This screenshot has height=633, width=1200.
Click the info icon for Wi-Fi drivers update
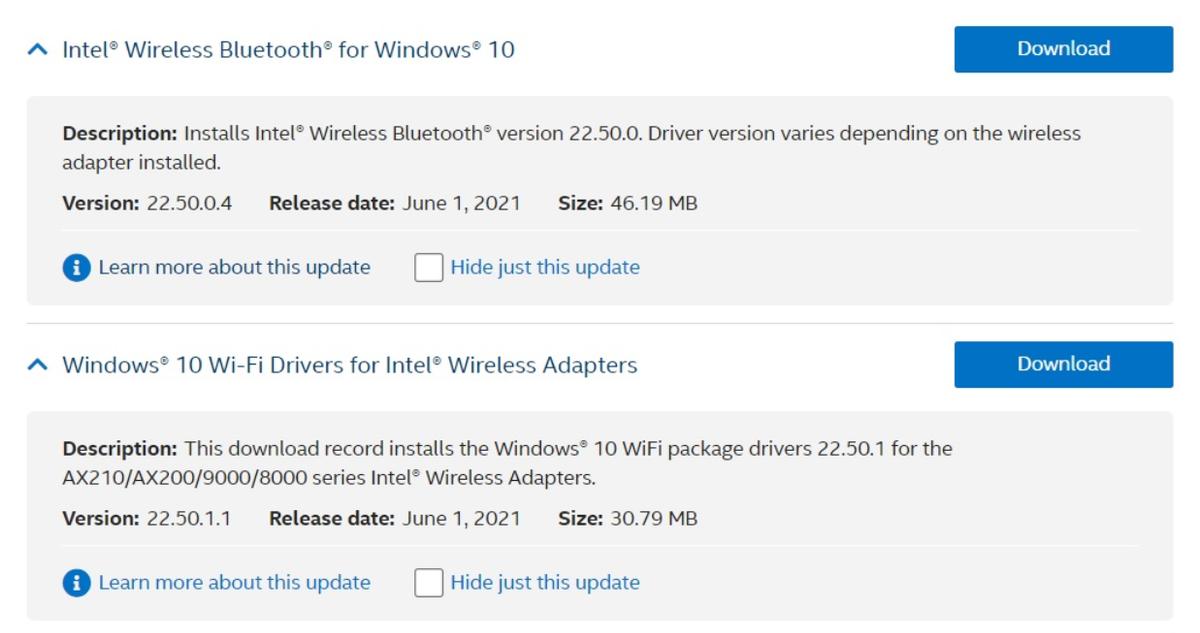point(76,583)
